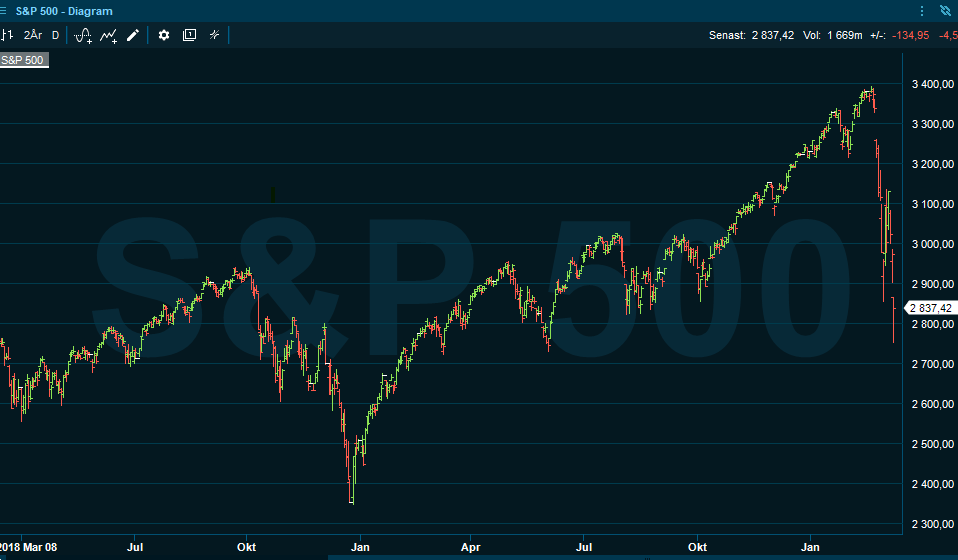This screenshot has width=958, height=560.
Task: Add an indicator with the sine wave icon
Action: pos(82,35)
